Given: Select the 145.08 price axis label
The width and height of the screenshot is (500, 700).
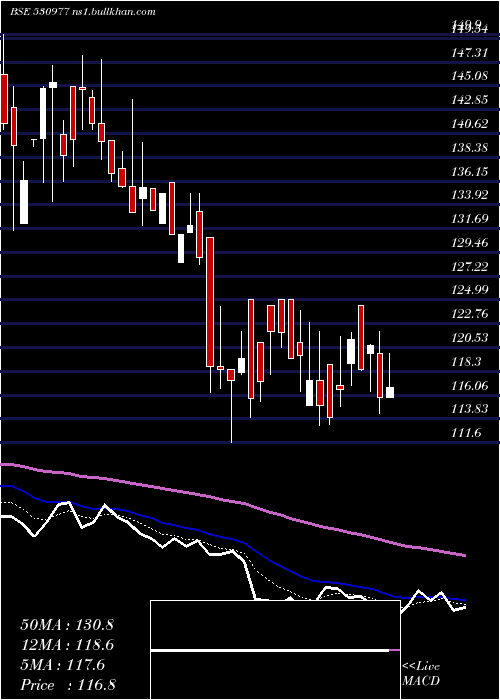Looking at the screenshot, I should point(469,76).
